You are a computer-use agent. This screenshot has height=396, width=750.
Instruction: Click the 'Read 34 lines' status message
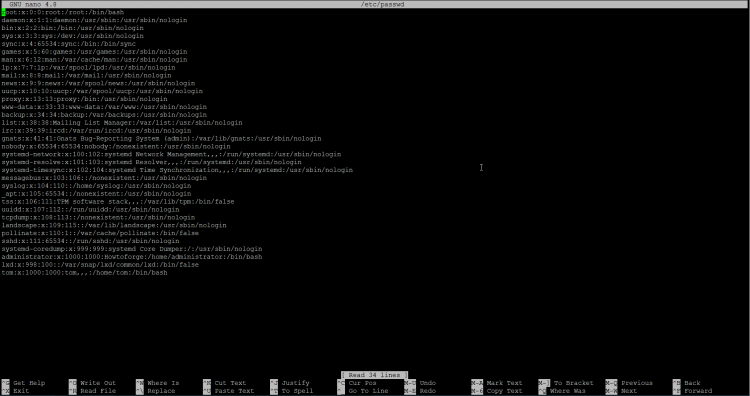pyautogui.click(x=375, y=375)
